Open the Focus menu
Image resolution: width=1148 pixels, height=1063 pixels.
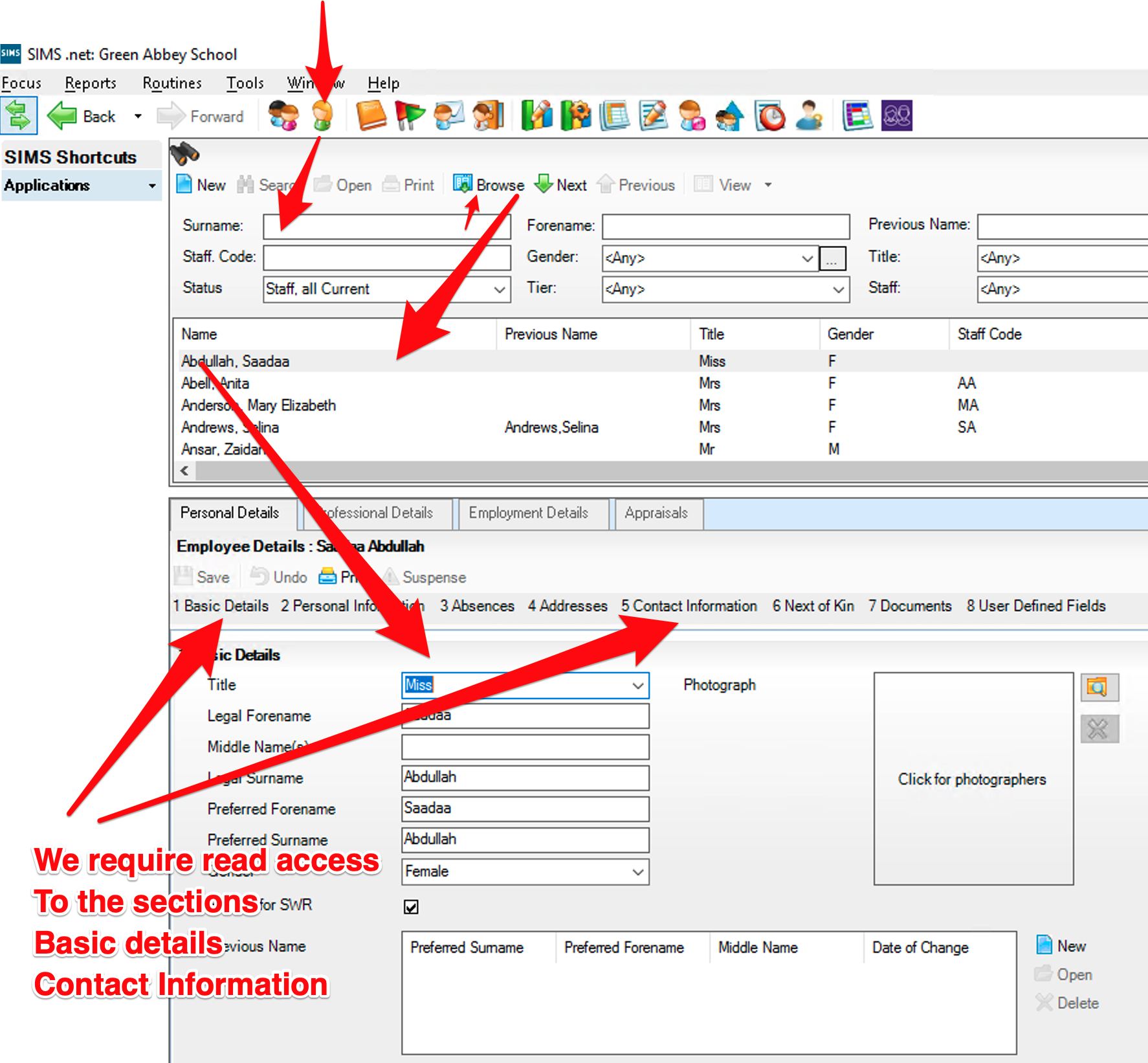pyautogui.click(x=21, y=83)
